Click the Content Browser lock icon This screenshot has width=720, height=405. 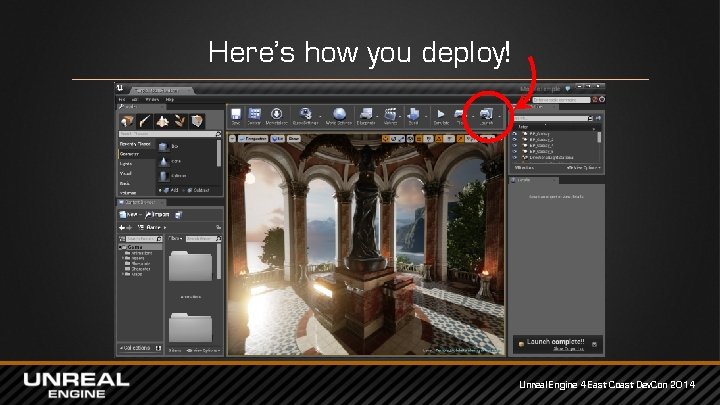click(219, 227)
